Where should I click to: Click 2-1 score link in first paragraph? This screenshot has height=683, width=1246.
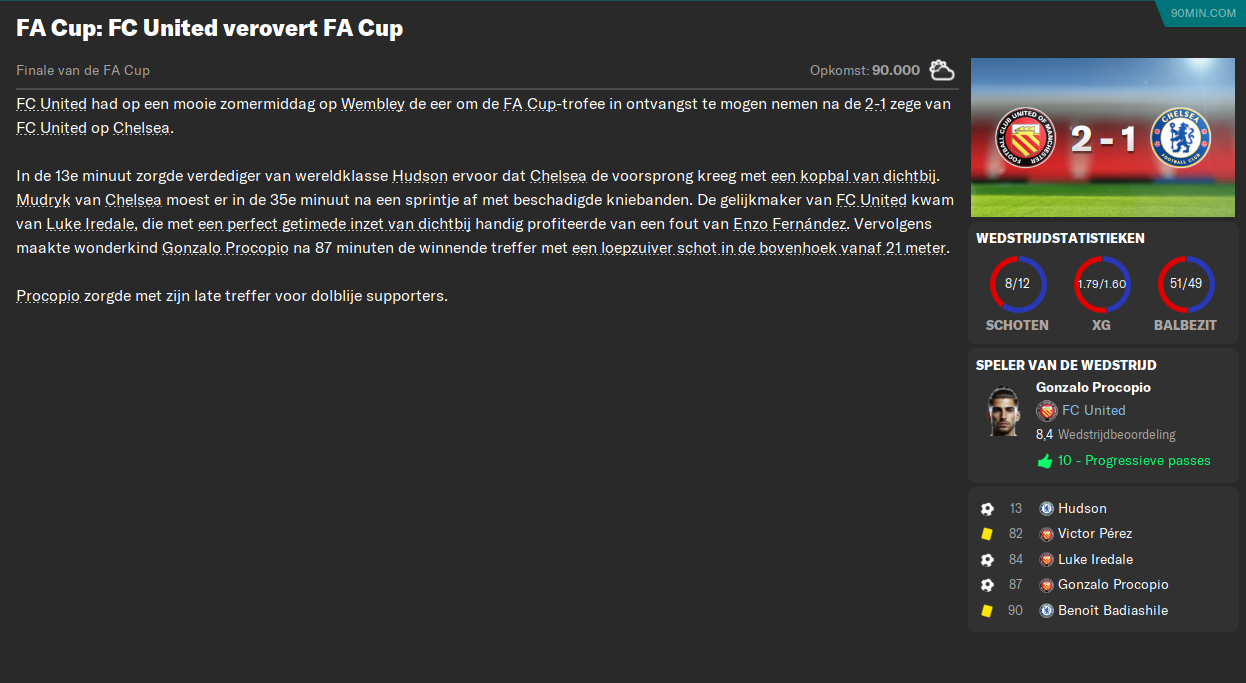click(875, 104)
